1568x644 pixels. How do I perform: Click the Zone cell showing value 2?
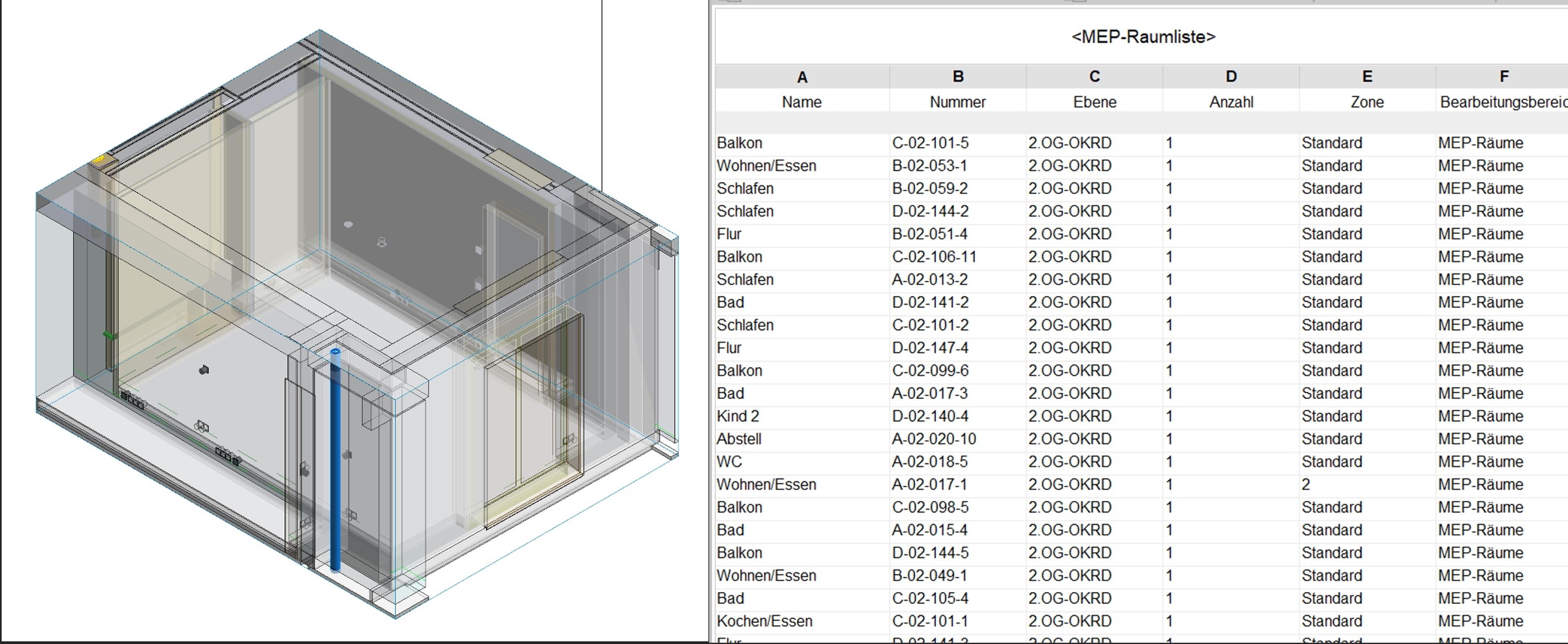click(1306, 484)
